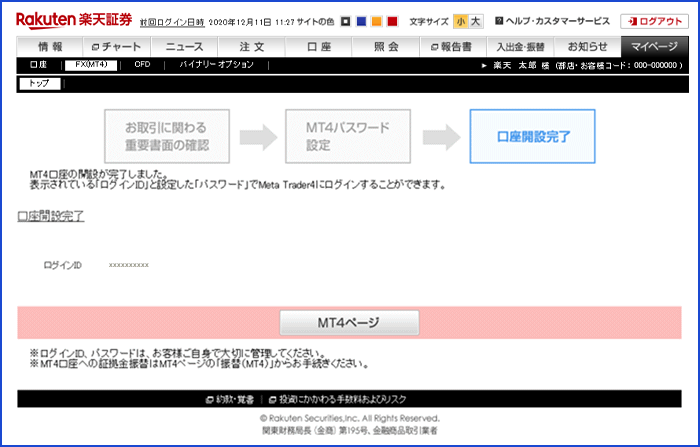Open ヘルプ・カスタマーサービス link
Viewport: 700px width, 447px height.
553,21
